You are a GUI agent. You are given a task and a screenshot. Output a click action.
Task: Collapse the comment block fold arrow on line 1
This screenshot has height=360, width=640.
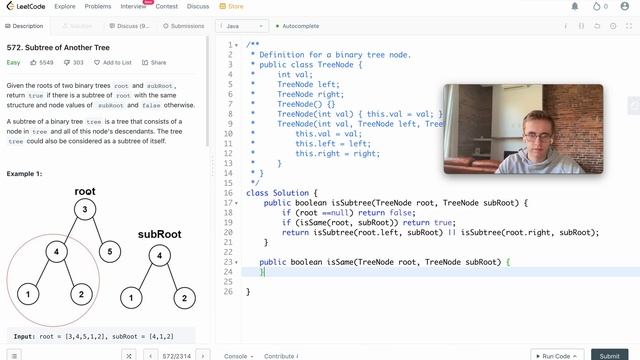[x=236, y=45]
